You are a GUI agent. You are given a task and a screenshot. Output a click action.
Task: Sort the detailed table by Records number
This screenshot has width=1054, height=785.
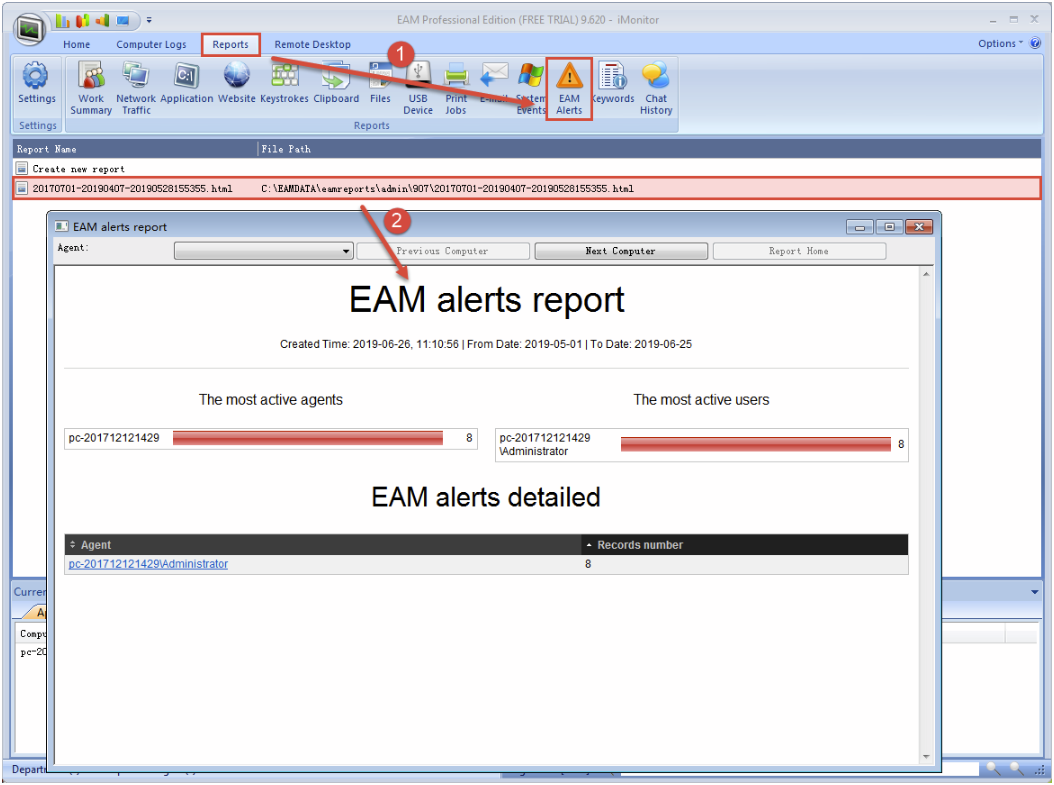(745, 544)
